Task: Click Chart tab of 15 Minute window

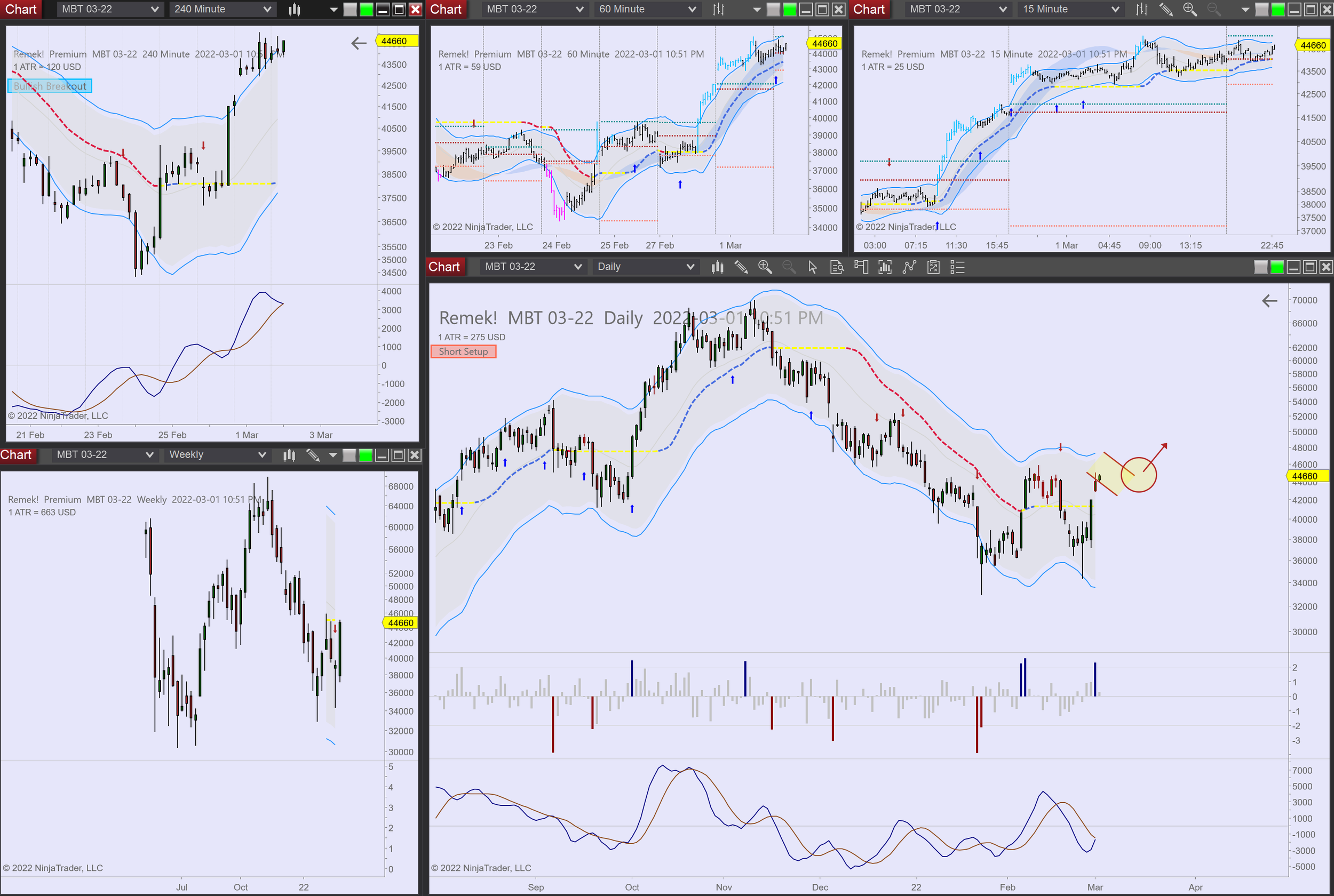Action: tap(869, 9)
